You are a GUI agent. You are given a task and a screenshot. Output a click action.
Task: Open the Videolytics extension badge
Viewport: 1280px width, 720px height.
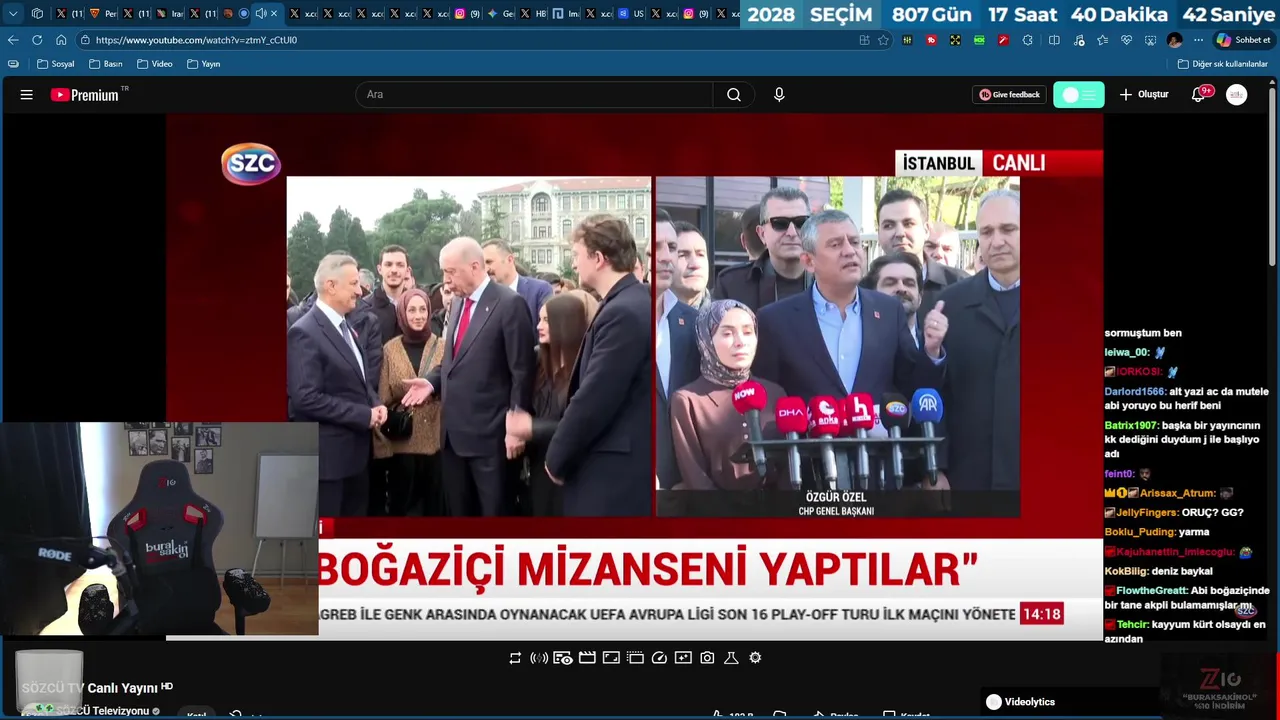click(x=1020, y=702)
